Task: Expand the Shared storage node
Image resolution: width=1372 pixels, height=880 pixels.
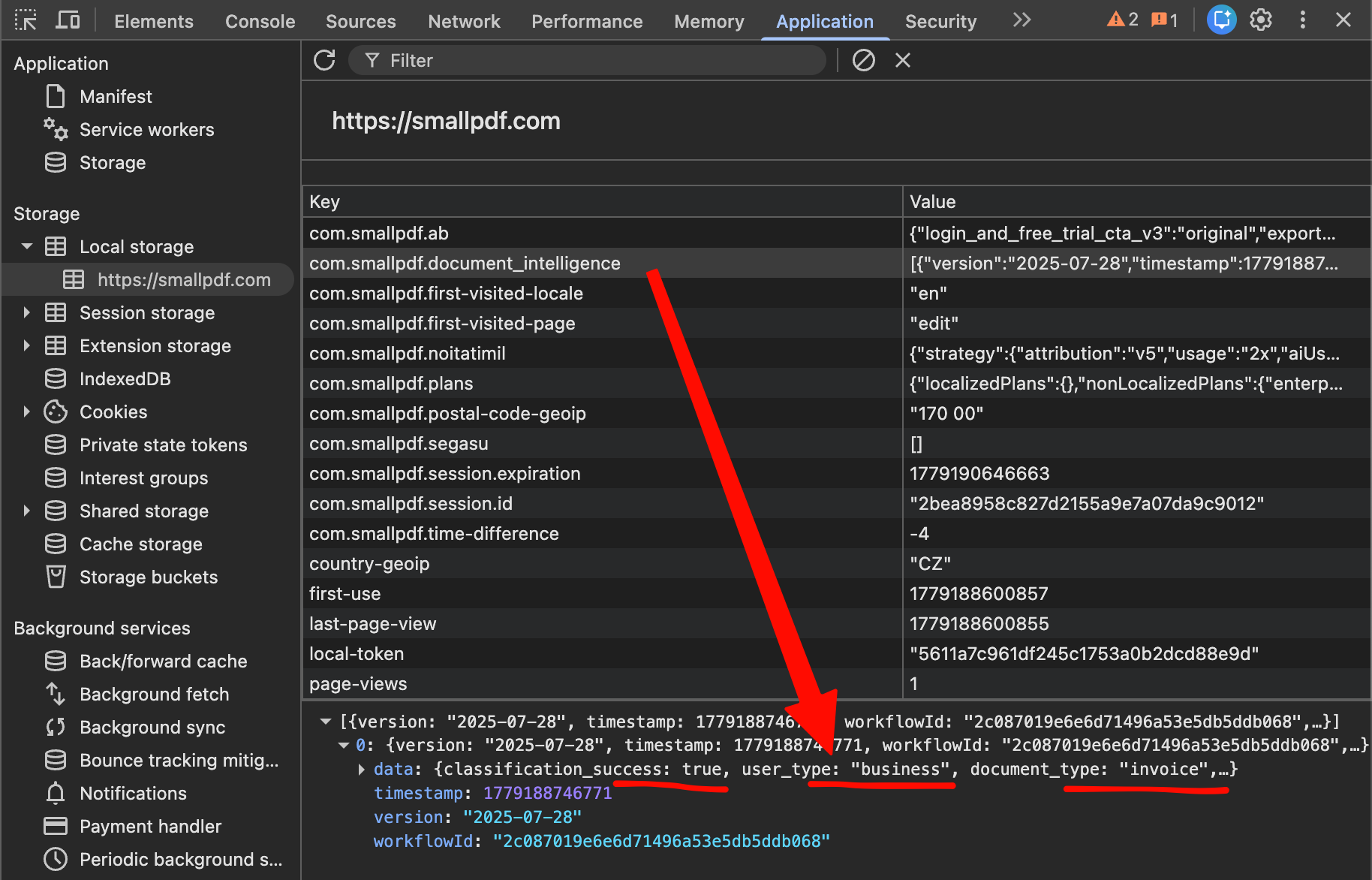Action: [x=27, y=511]
